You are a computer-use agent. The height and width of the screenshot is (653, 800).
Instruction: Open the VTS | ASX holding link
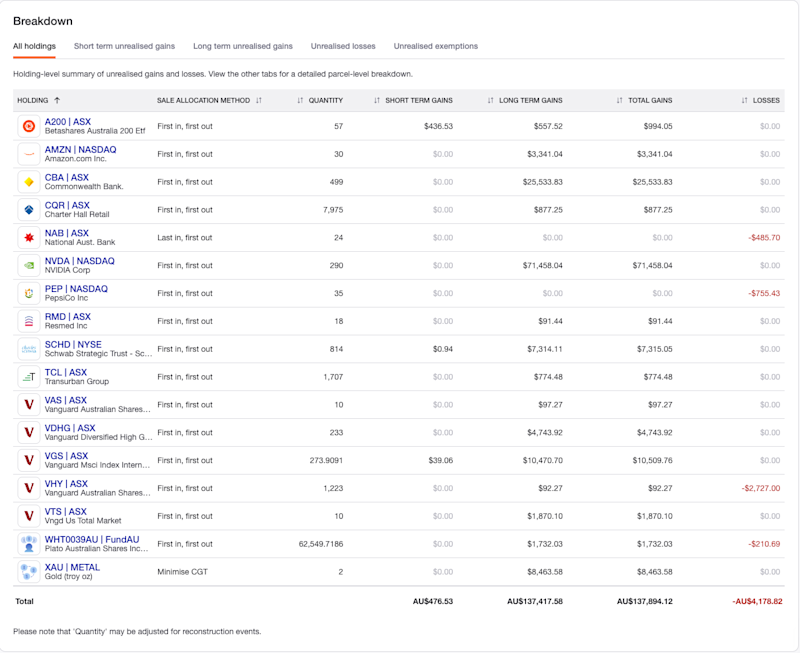click(66, 511)
